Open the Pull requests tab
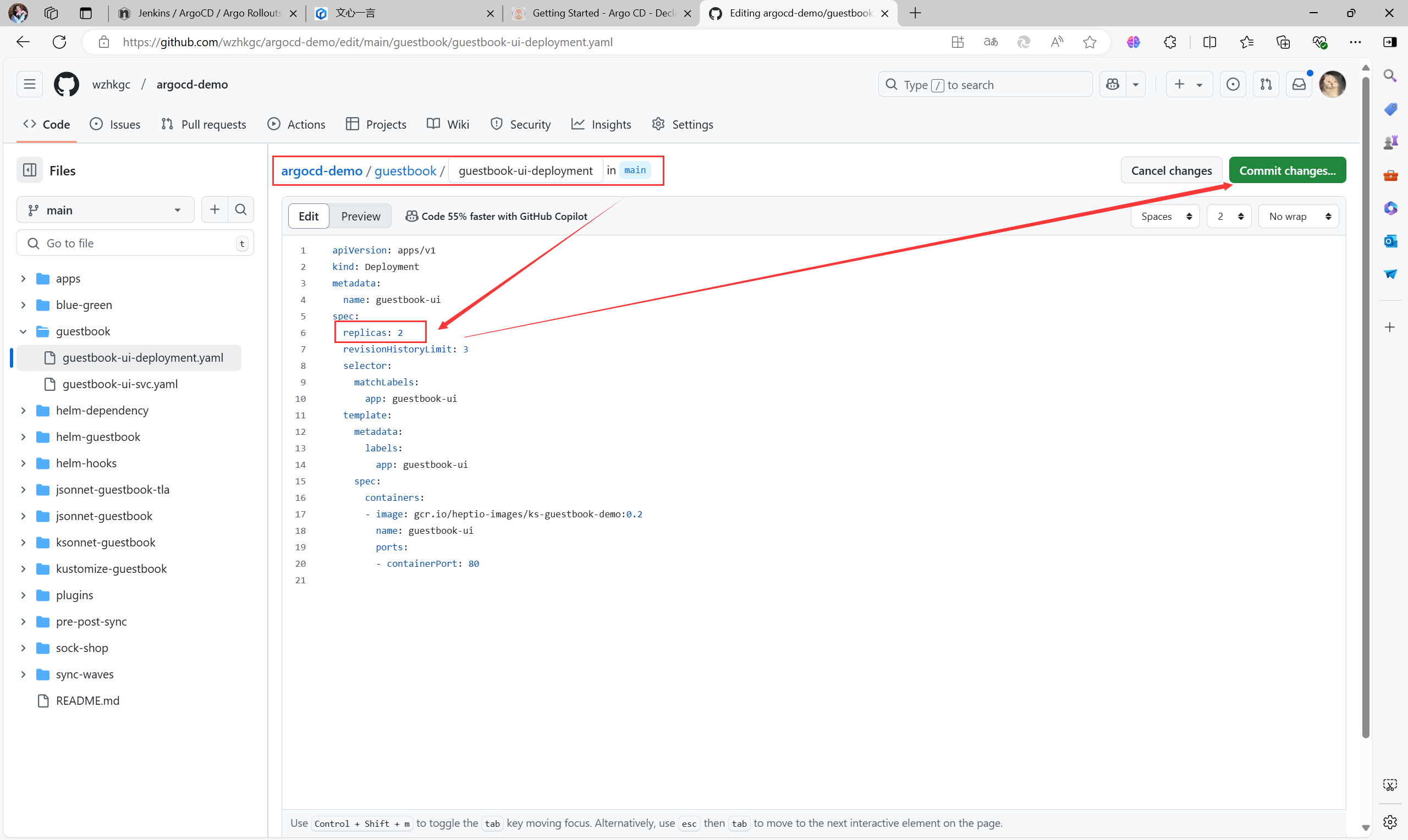1408x840 pixels. pyautogui.click(x=204, y=124)
